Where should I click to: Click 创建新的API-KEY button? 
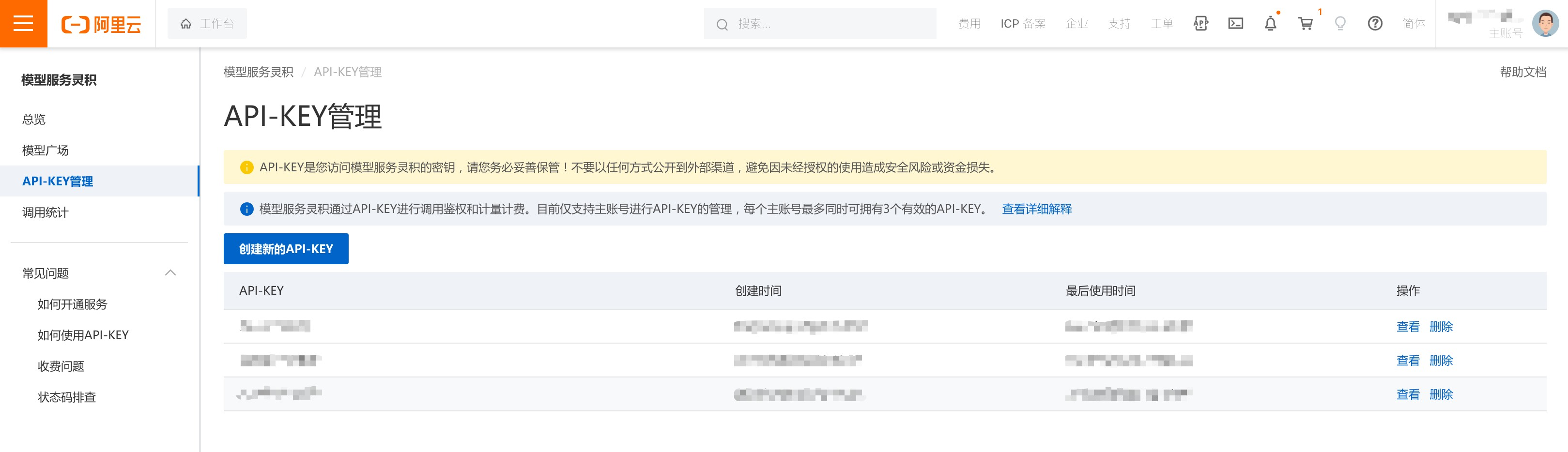tap(286, 249)
